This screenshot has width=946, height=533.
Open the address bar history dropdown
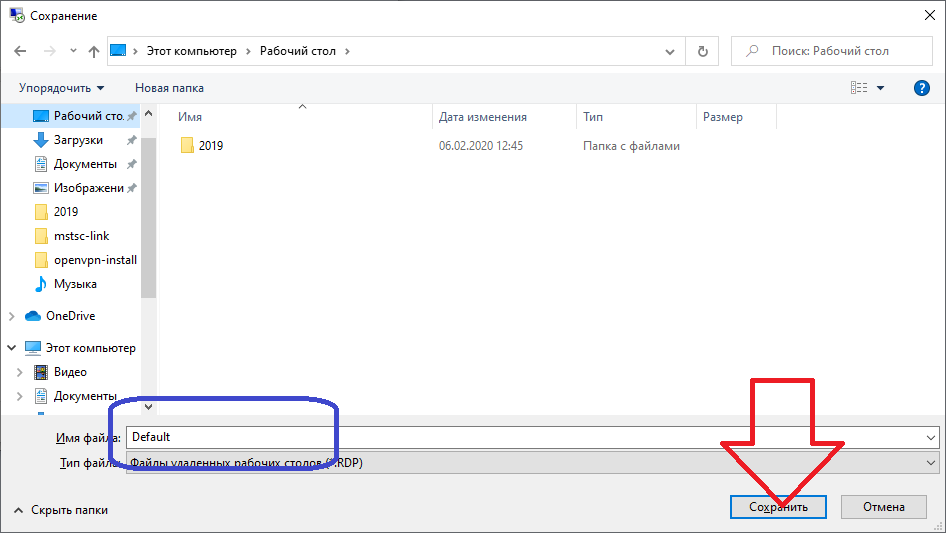coord(670,51)
